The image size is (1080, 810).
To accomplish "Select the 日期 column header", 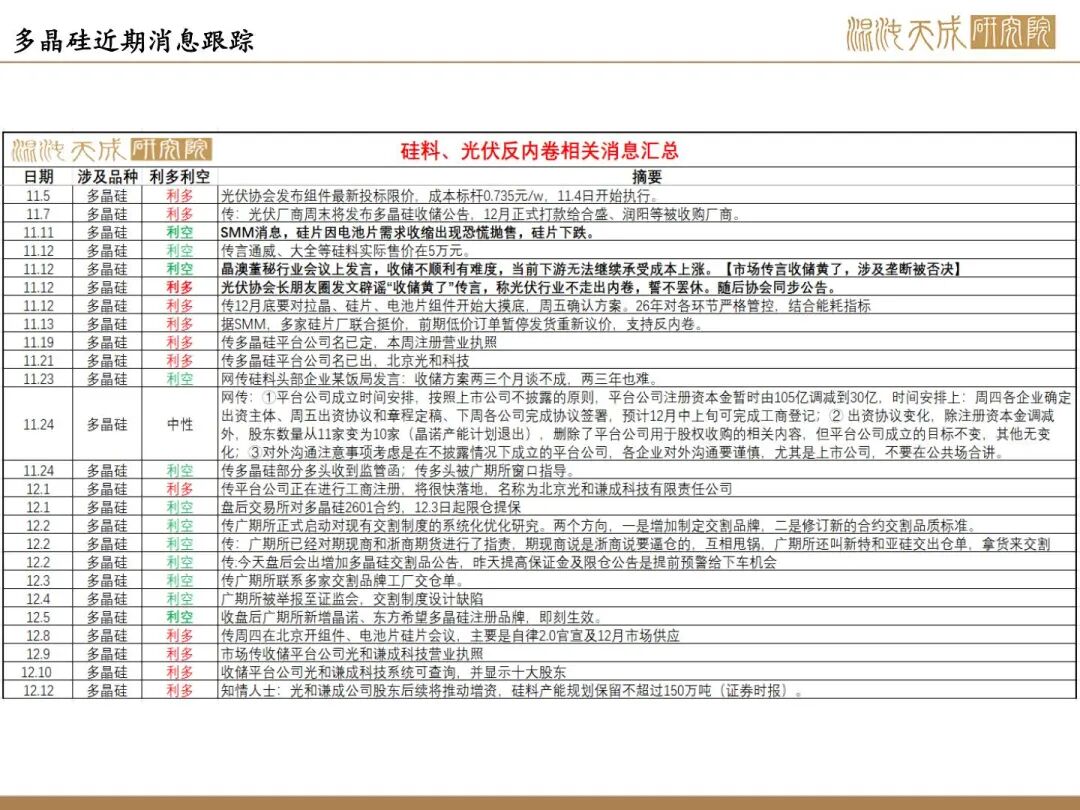I will pyautogui.click(x=39, y=177).
